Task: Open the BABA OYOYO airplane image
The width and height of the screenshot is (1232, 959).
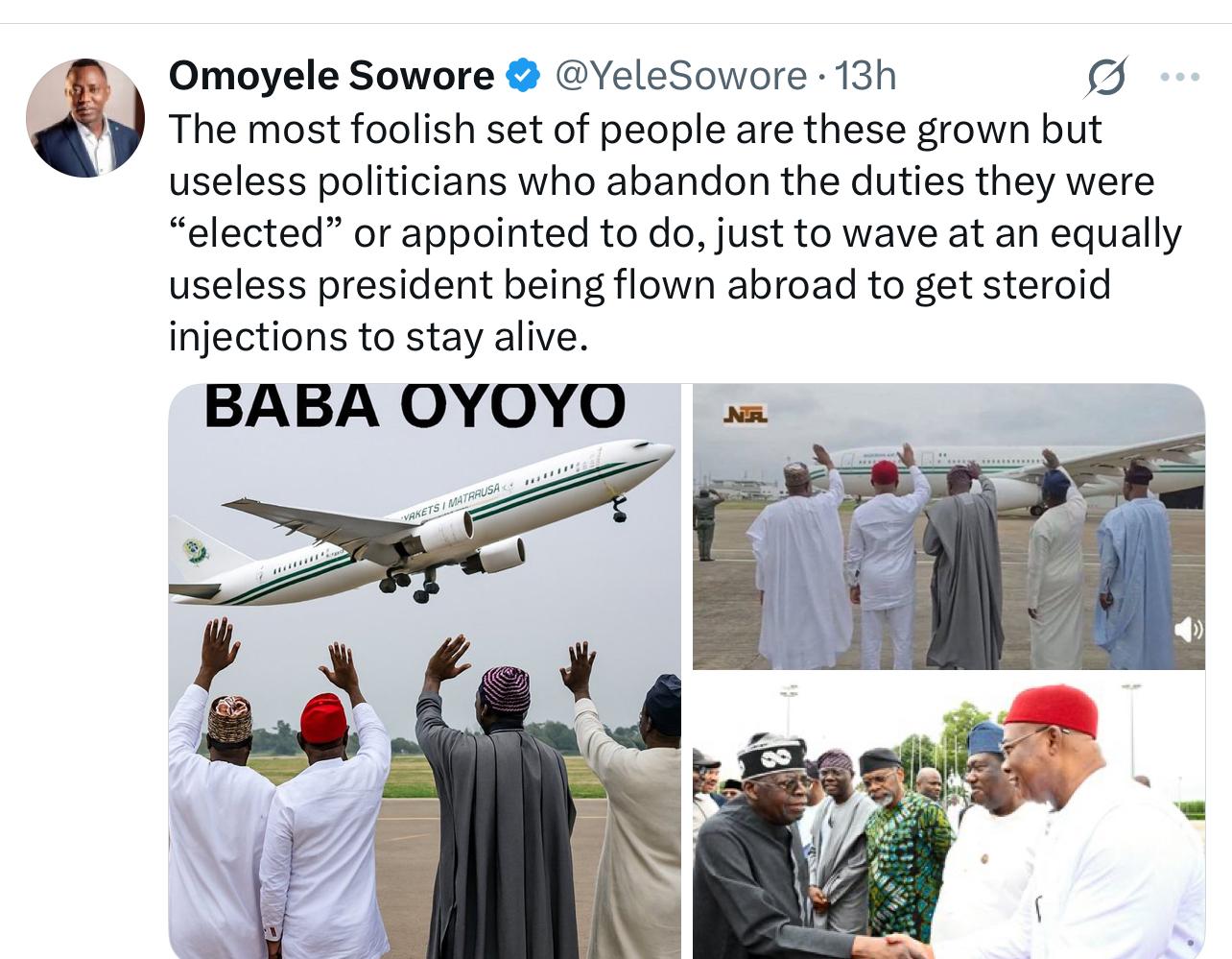Action: point(425,670)
